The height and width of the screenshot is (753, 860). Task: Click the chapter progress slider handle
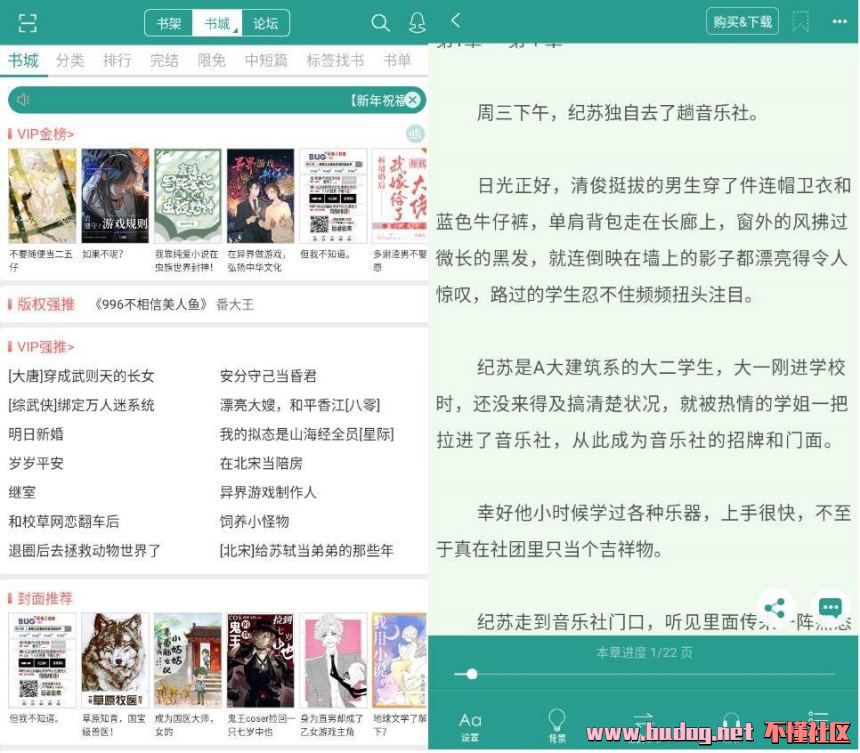click(471, 674)
